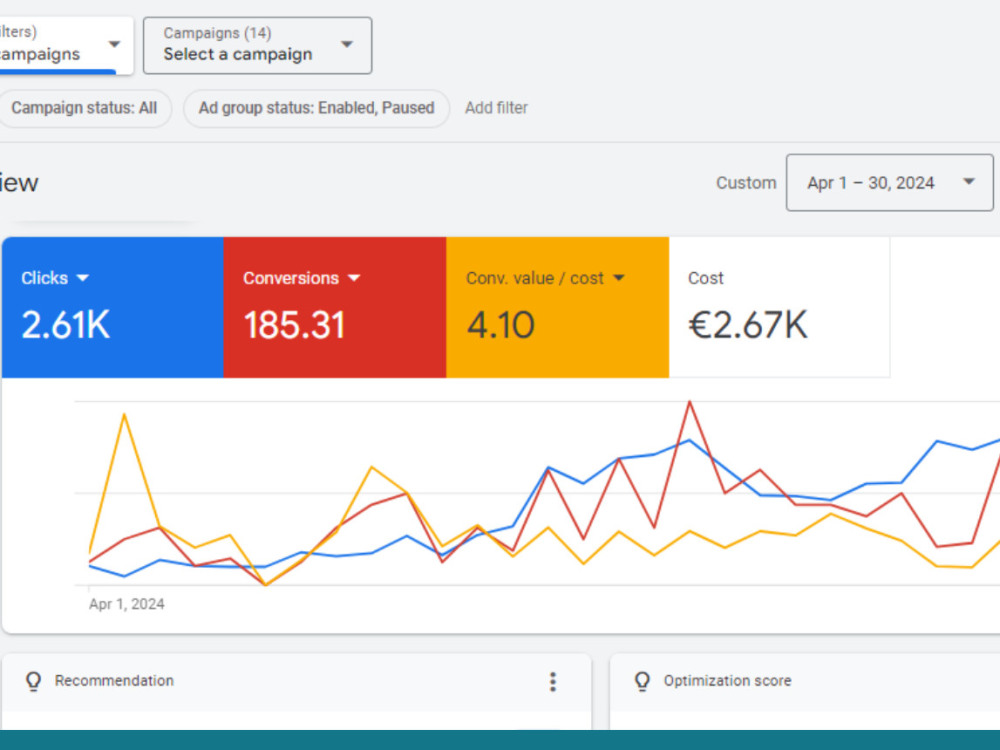This screenshot has width=1000, height=750.
Task: Expand the Conv. value / cost dropdown arrow
Action: point(619,278)
